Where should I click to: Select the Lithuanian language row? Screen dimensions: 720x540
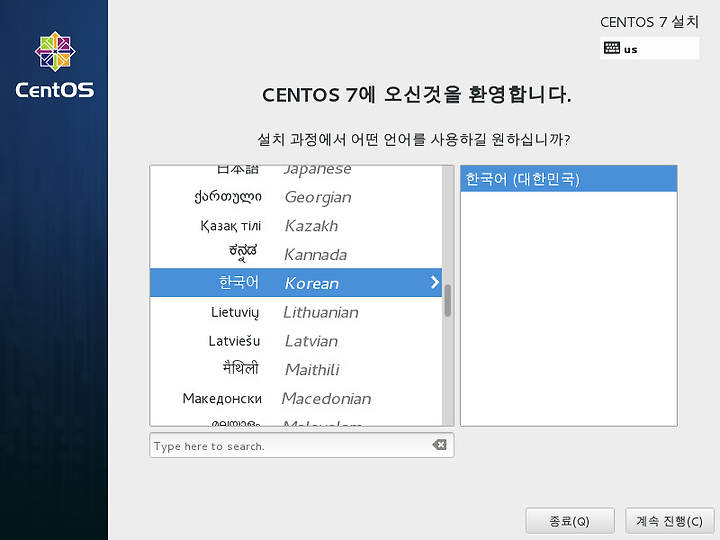[x=296, y=312]
